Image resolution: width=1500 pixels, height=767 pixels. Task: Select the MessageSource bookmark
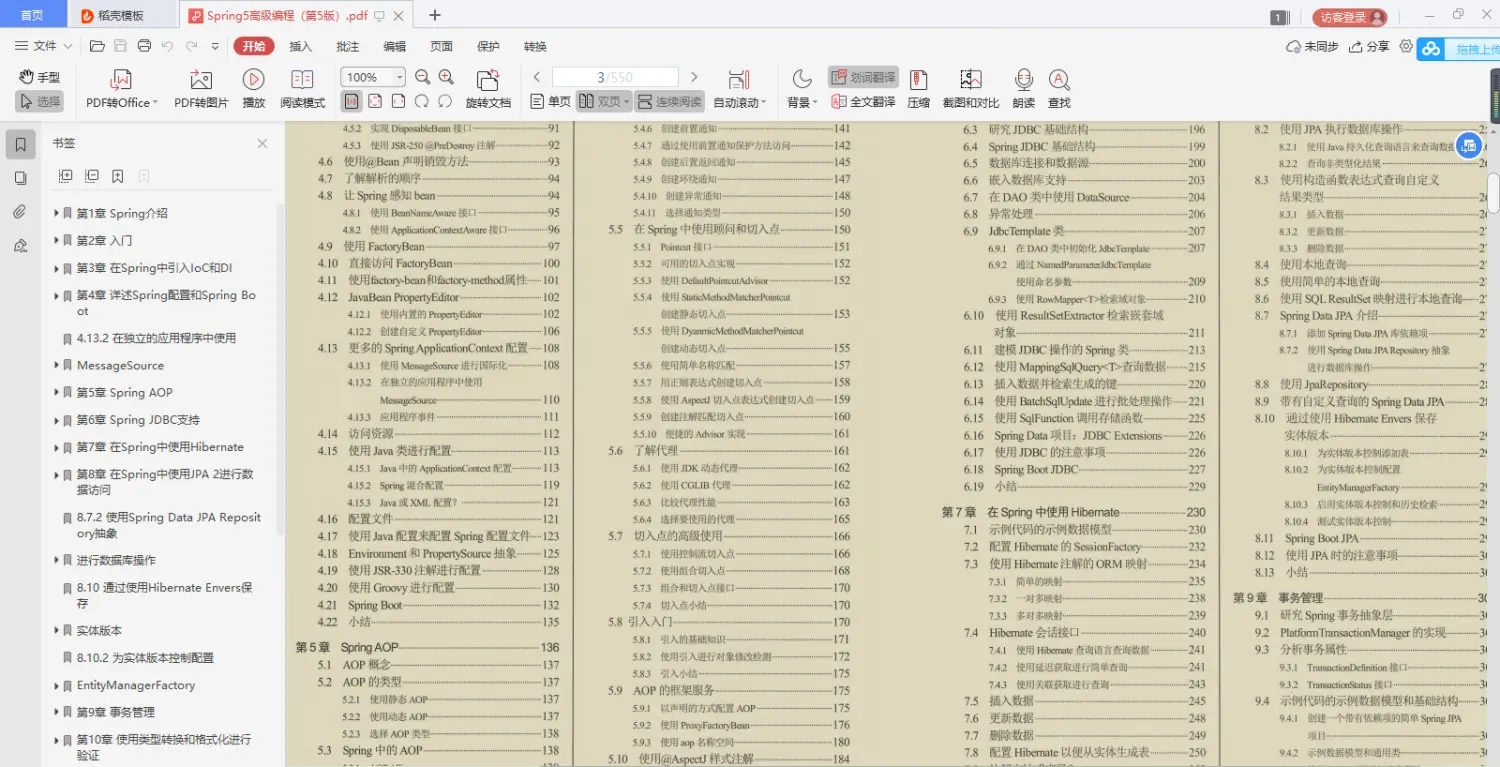click(x=119, y=365)
